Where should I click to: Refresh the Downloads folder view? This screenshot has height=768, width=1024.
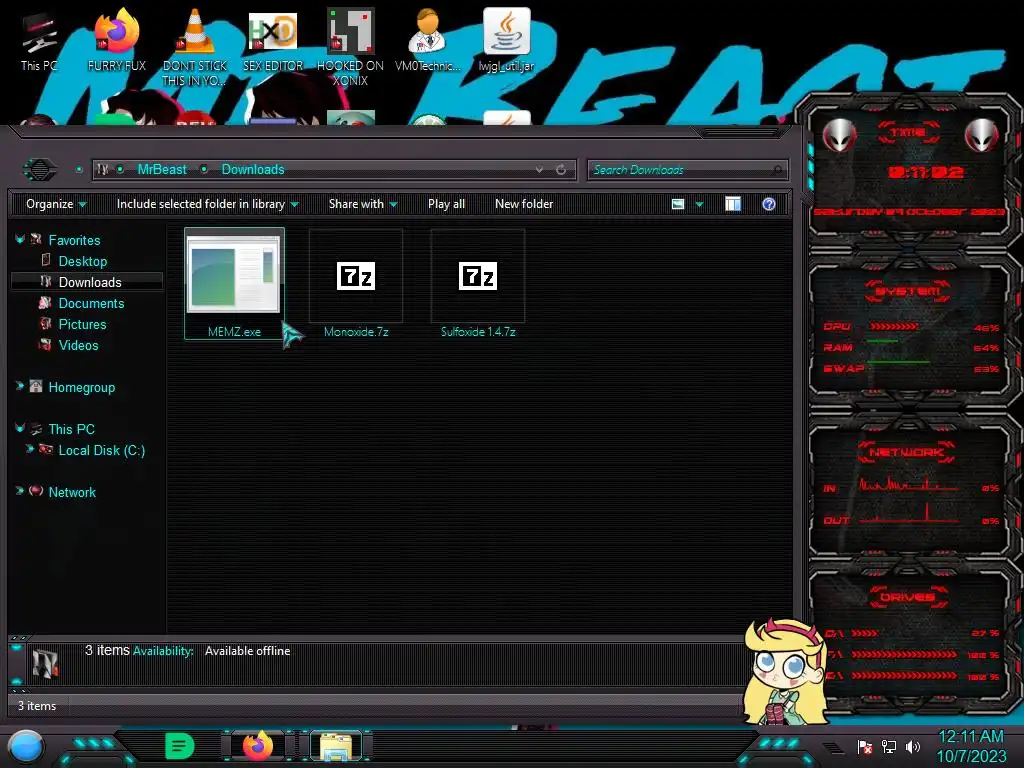coord(561,170)
